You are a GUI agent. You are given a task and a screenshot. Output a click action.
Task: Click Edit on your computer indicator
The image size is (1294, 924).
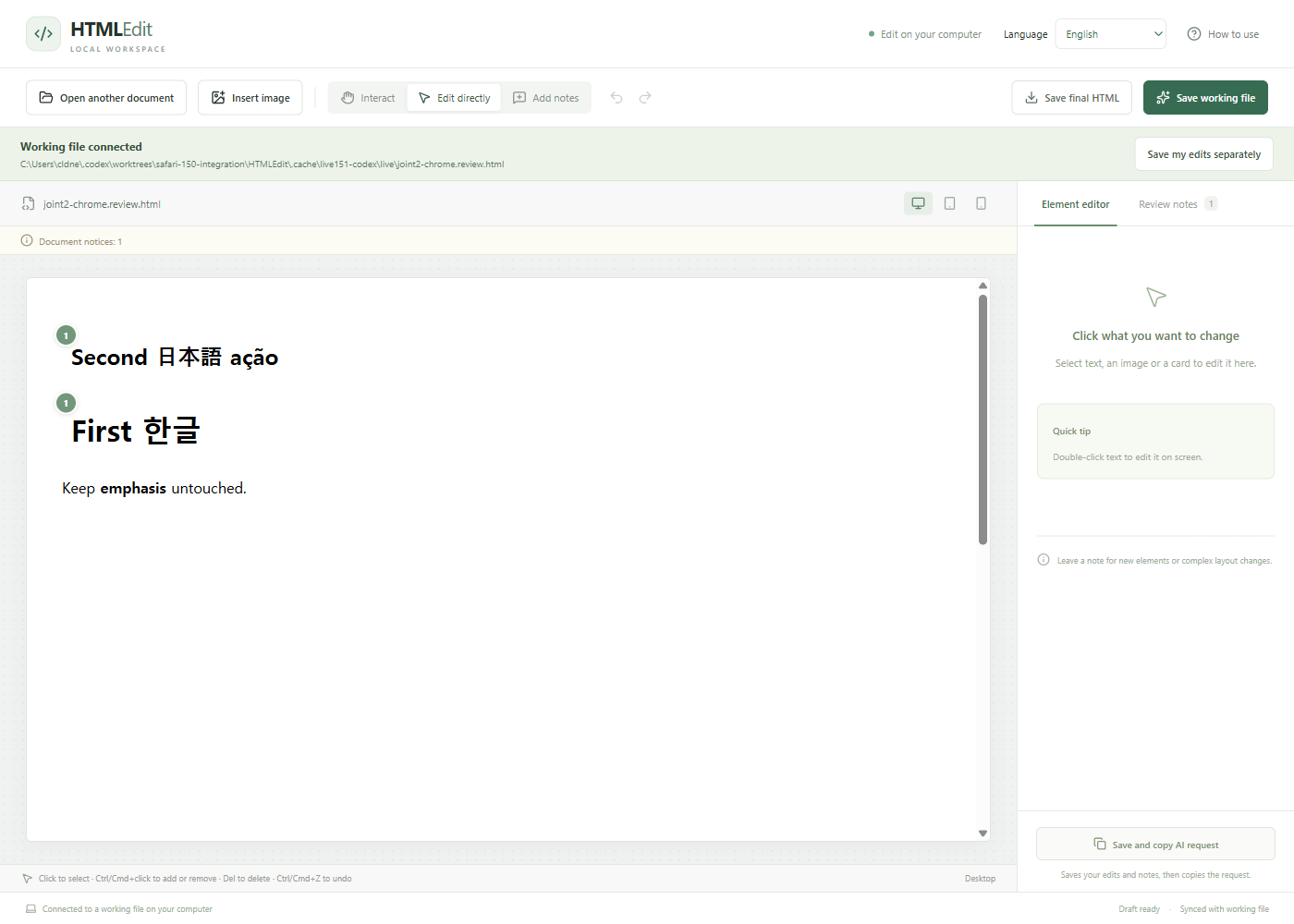click(x=925, y=34)
